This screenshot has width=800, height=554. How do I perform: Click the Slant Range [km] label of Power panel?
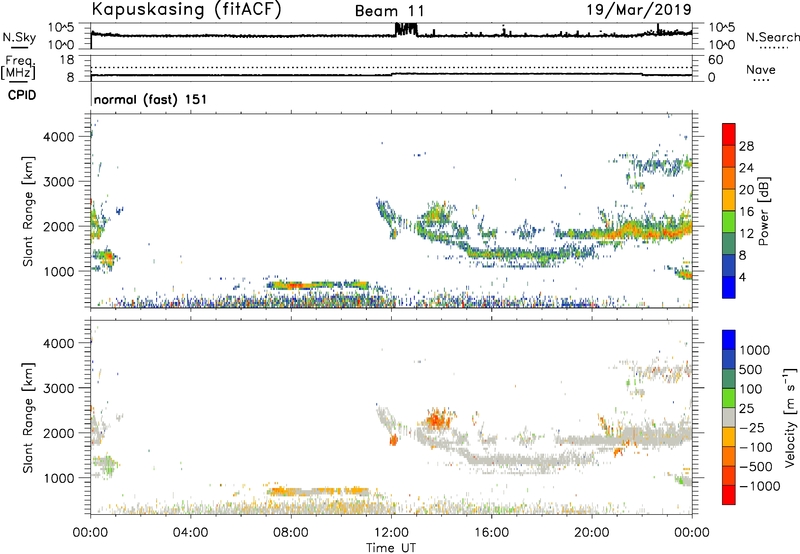click(x=28, y=211)
